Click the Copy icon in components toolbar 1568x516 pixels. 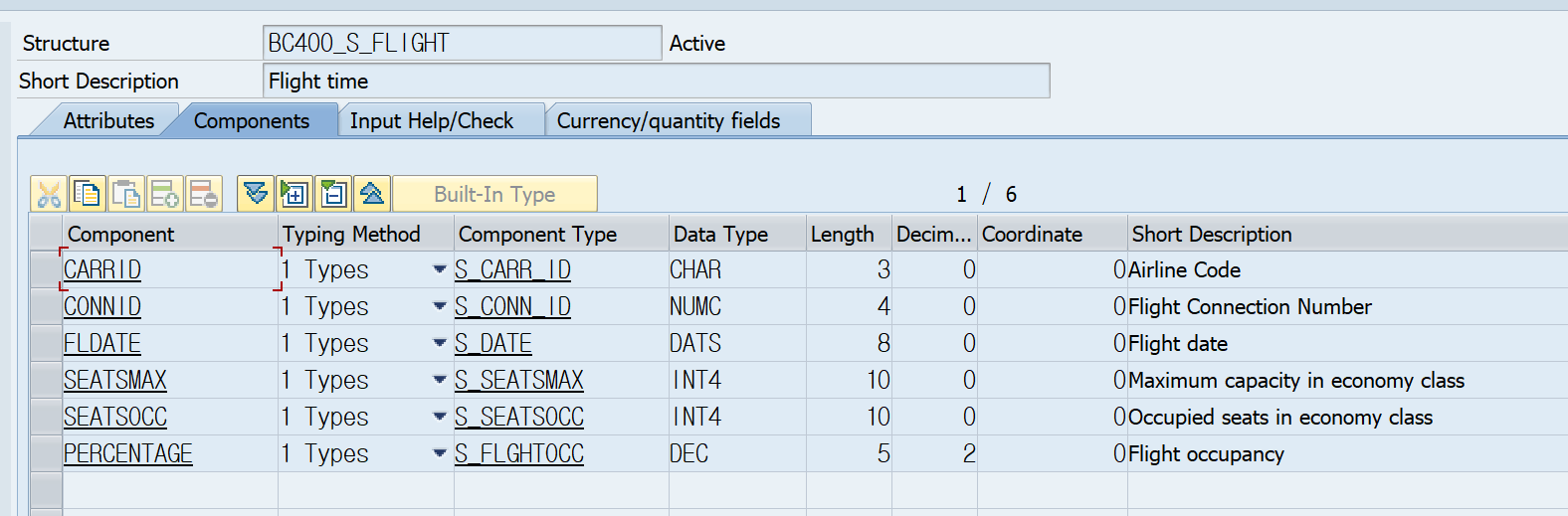point(88,194)
